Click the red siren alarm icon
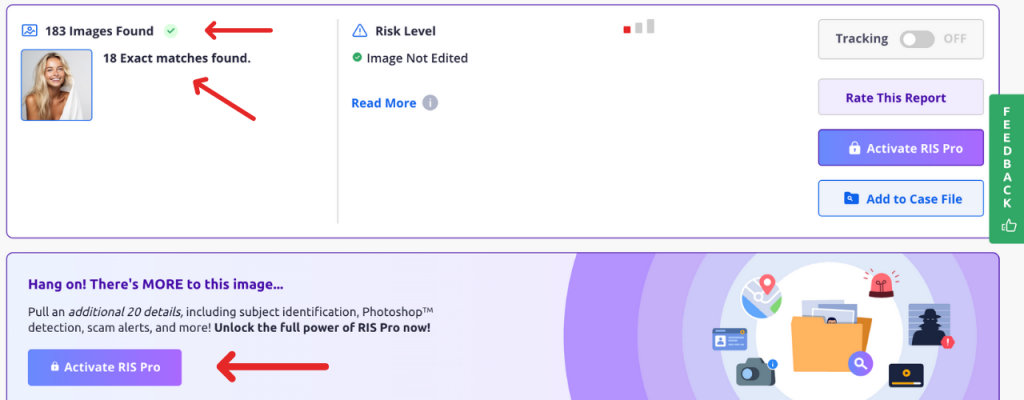Screen dimensions: 1024x400 [882, 284]
